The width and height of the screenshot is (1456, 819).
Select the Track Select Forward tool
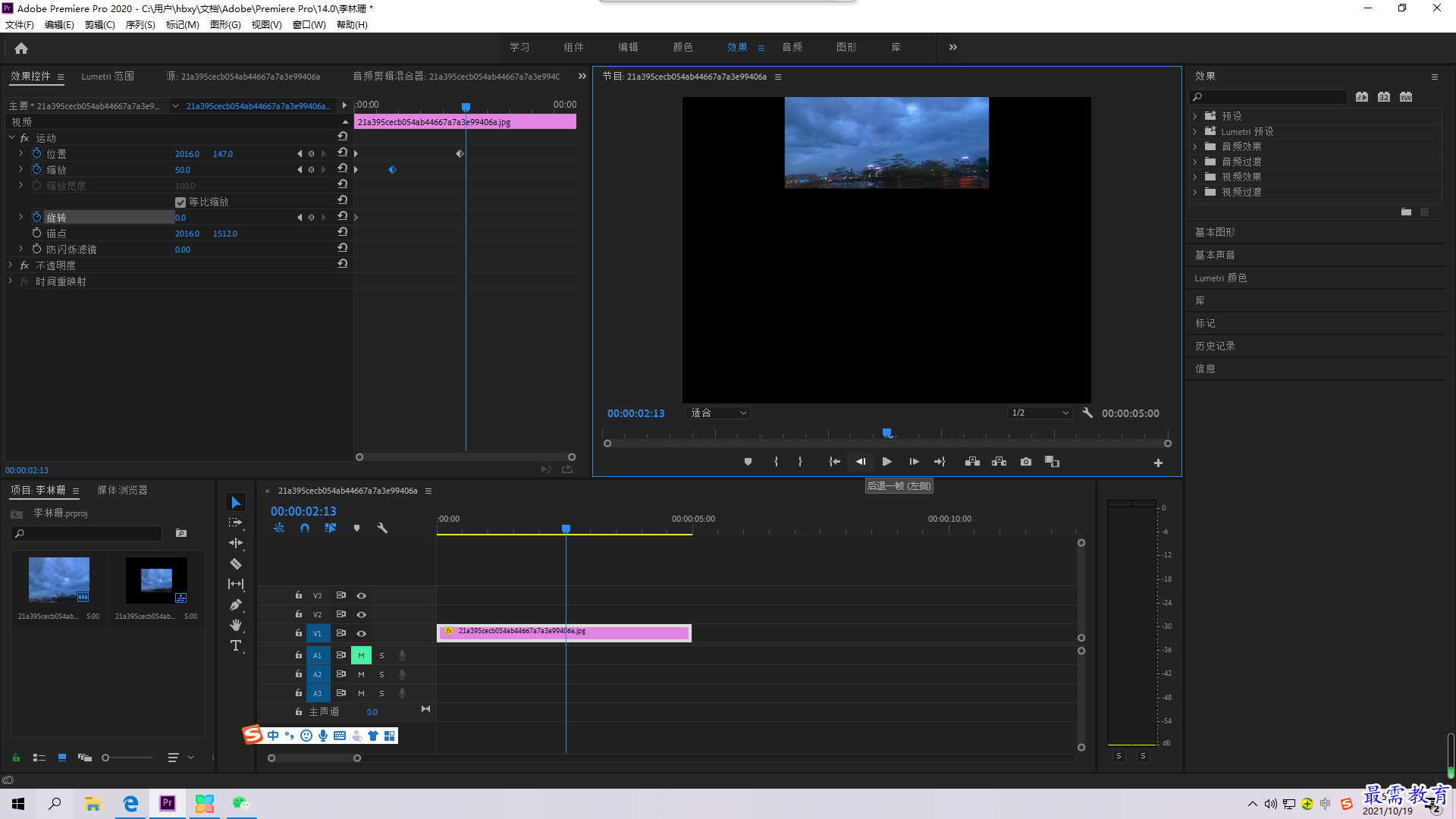236,522
